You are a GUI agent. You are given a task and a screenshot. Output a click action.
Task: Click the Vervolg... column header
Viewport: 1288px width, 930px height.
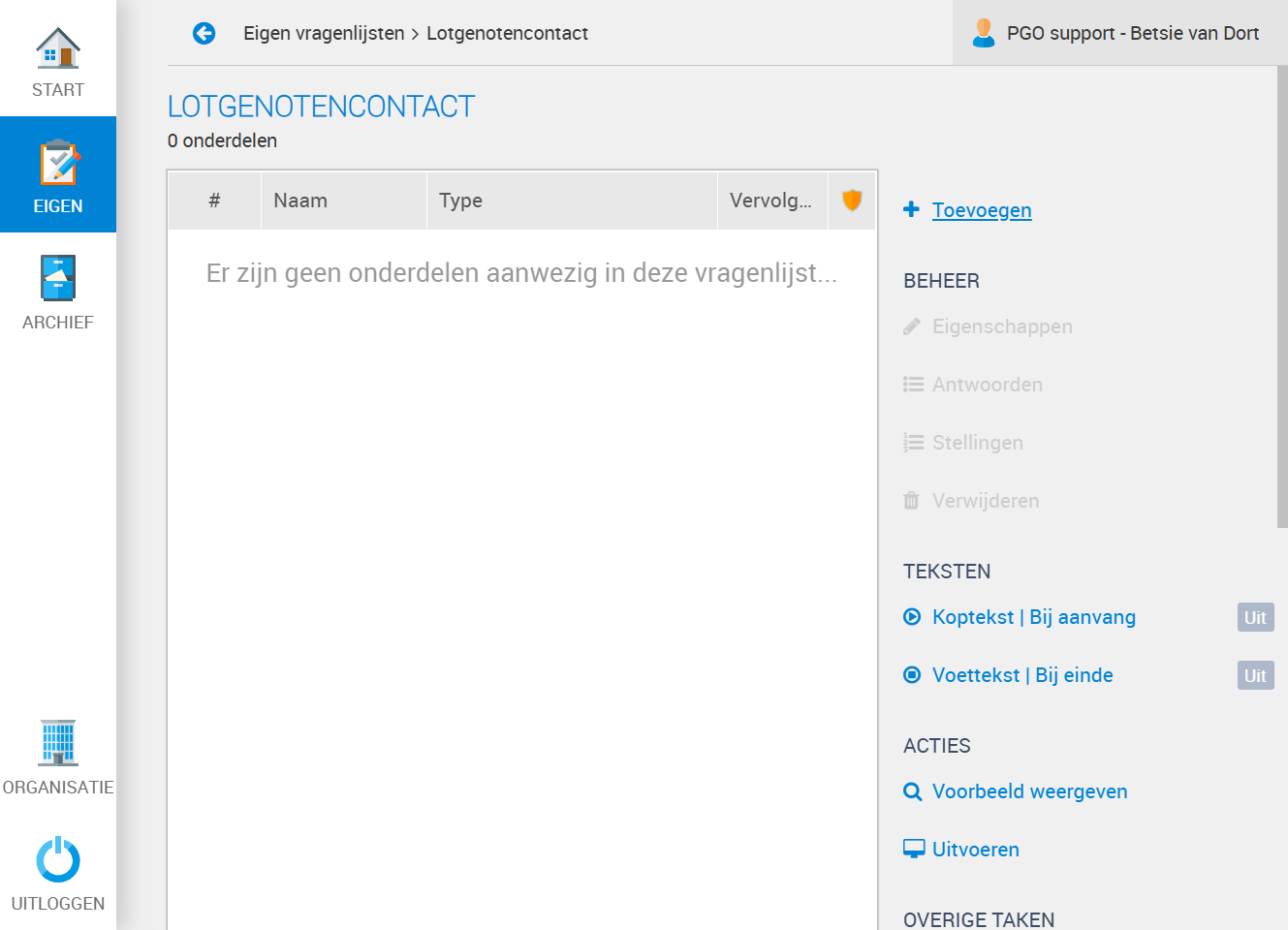pos(772,201)
